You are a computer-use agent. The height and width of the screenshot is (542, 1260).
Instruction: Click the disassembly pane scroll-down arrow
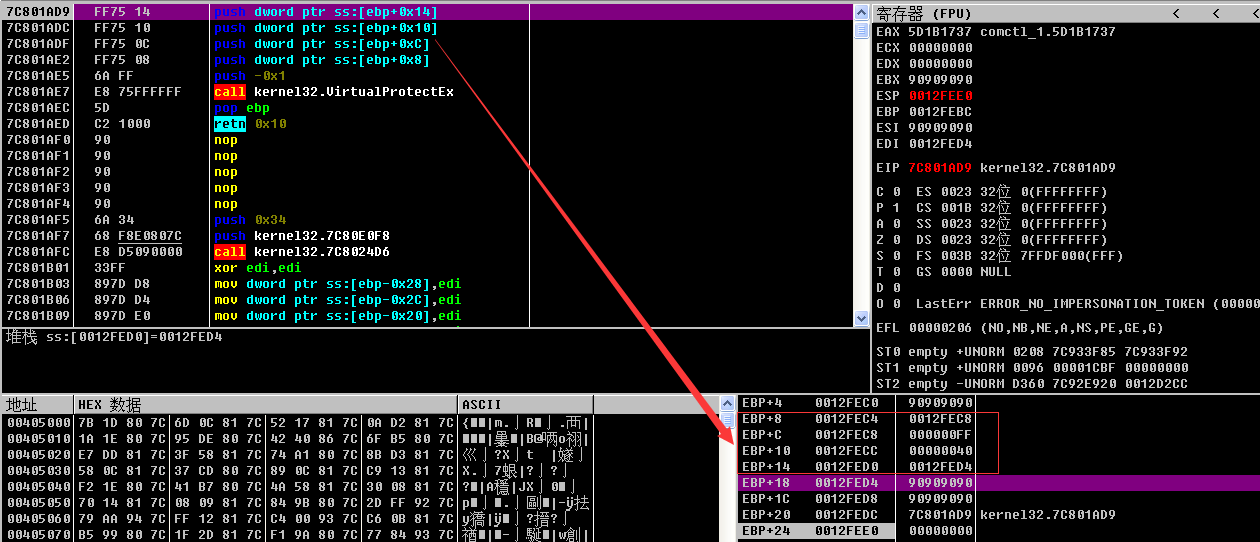click(861, 318)
